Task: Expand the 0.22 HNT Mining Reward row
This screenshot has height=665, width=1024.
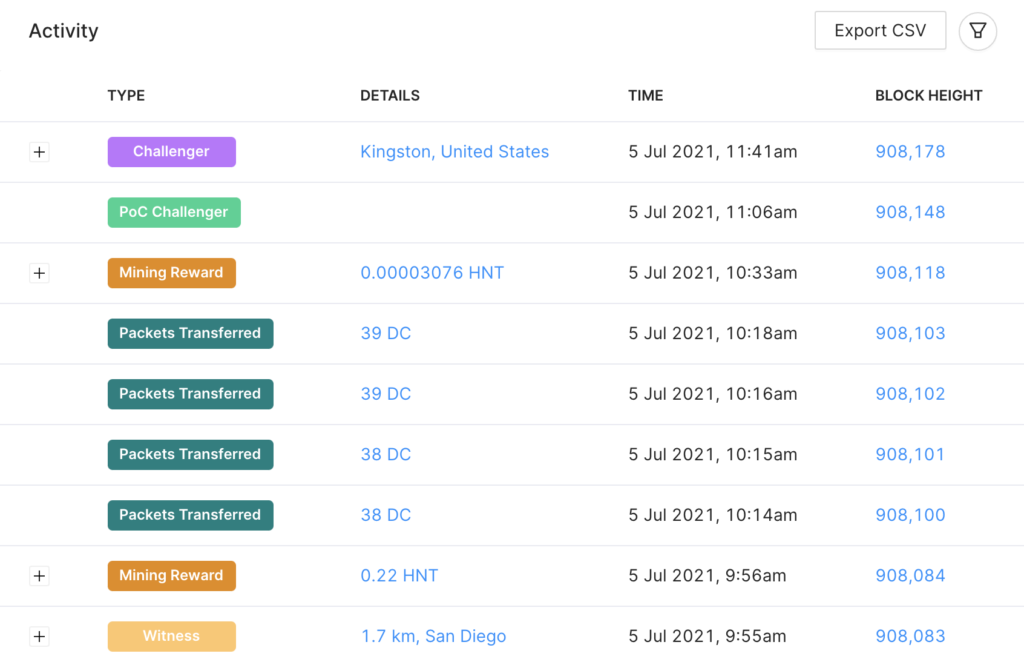Action: 39,576
